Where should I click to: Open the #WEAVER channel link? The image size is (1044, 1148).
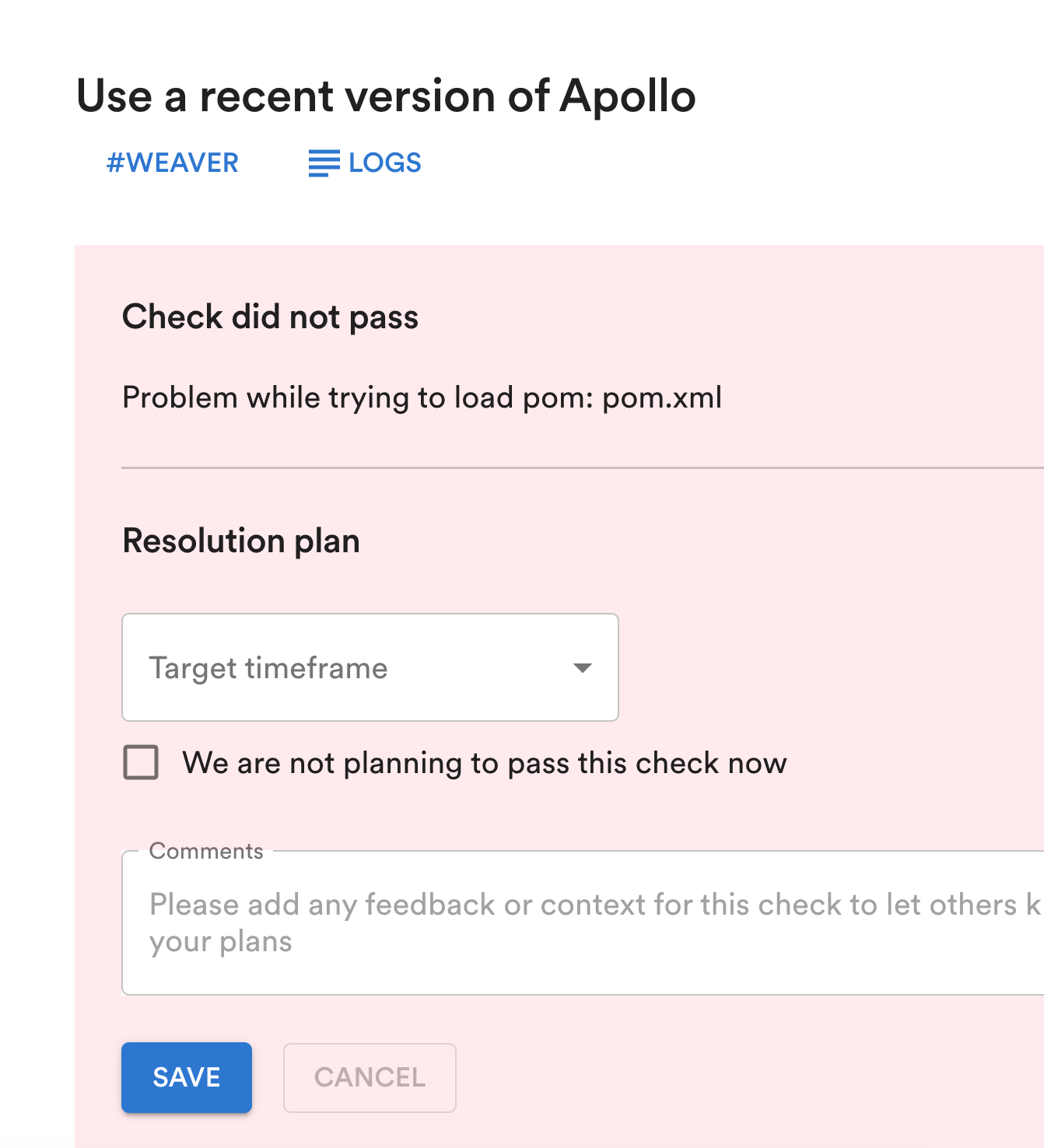172,163
